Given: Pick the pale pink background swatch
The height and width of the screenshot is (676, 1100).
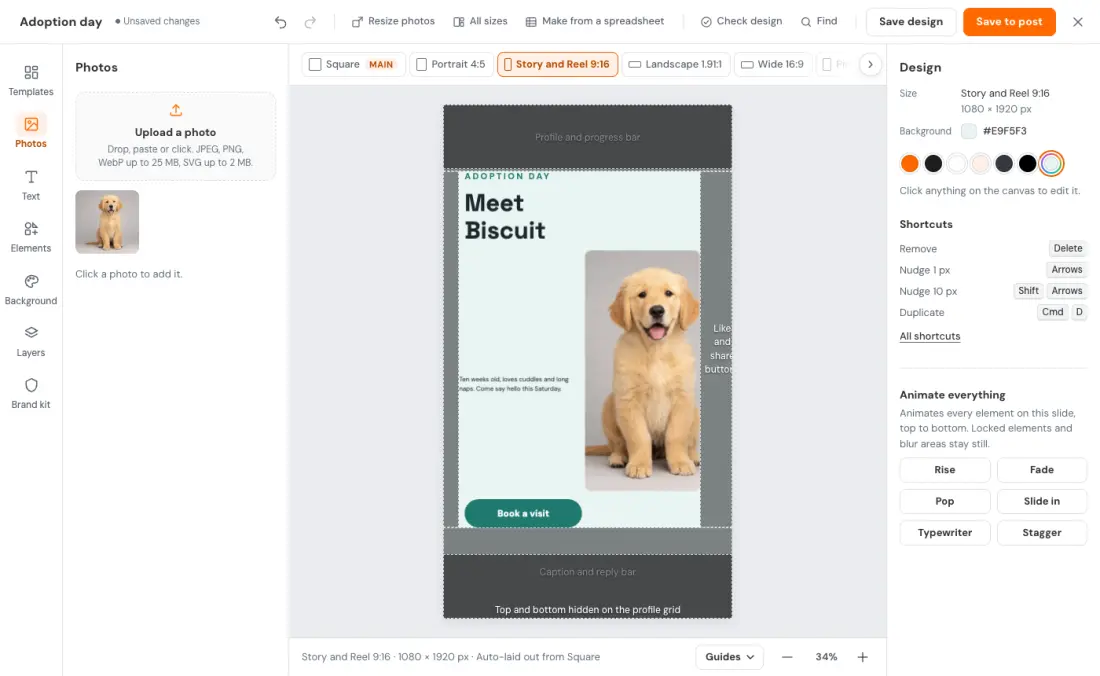Looking at the screenshot, I should 980,163.
